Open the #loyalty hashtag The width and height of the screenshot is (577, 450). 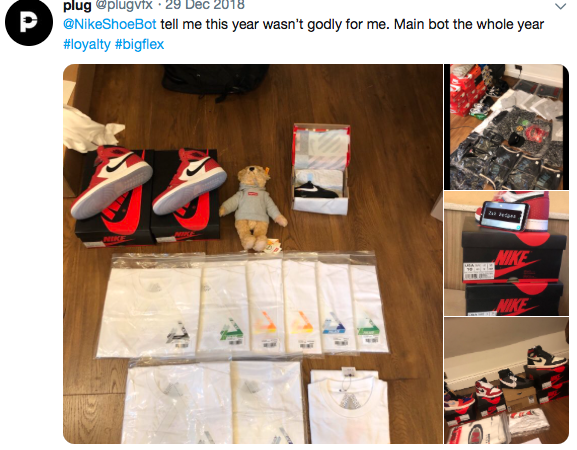coord(87,44)
